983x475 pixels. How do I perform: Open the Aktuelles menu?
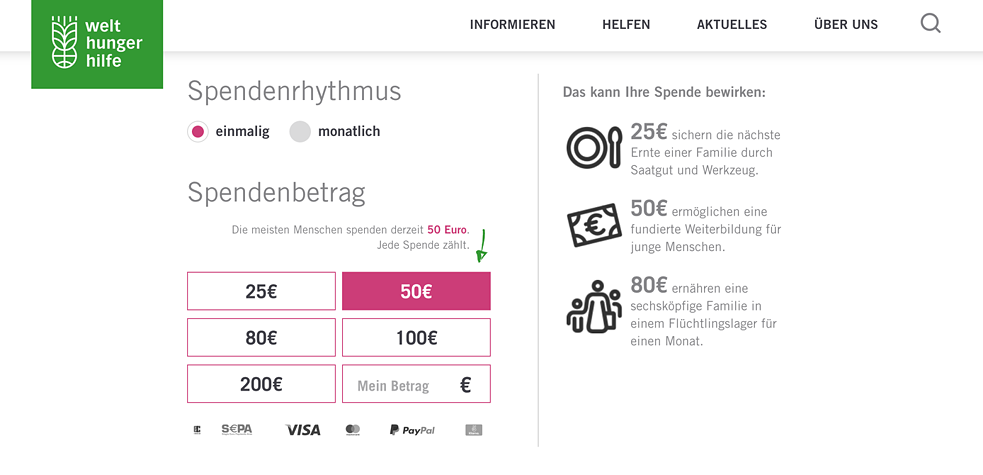tap(732, 25)
